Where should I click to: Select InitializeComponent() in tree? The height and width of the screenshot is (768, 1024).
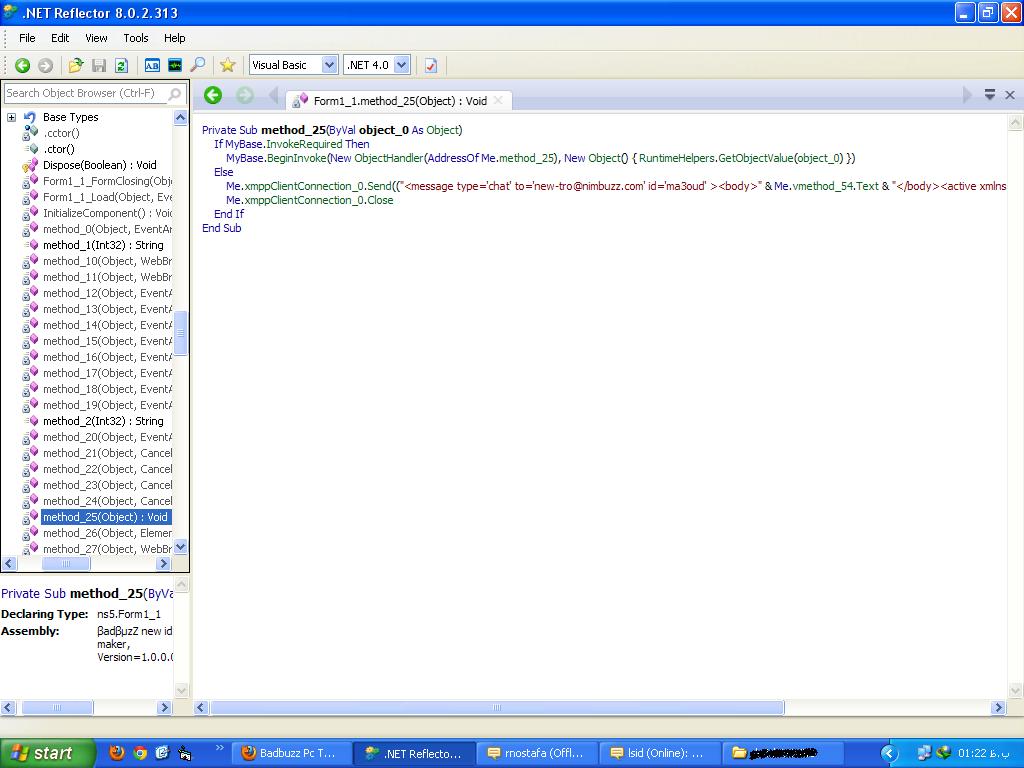click(x=107, y=213)
